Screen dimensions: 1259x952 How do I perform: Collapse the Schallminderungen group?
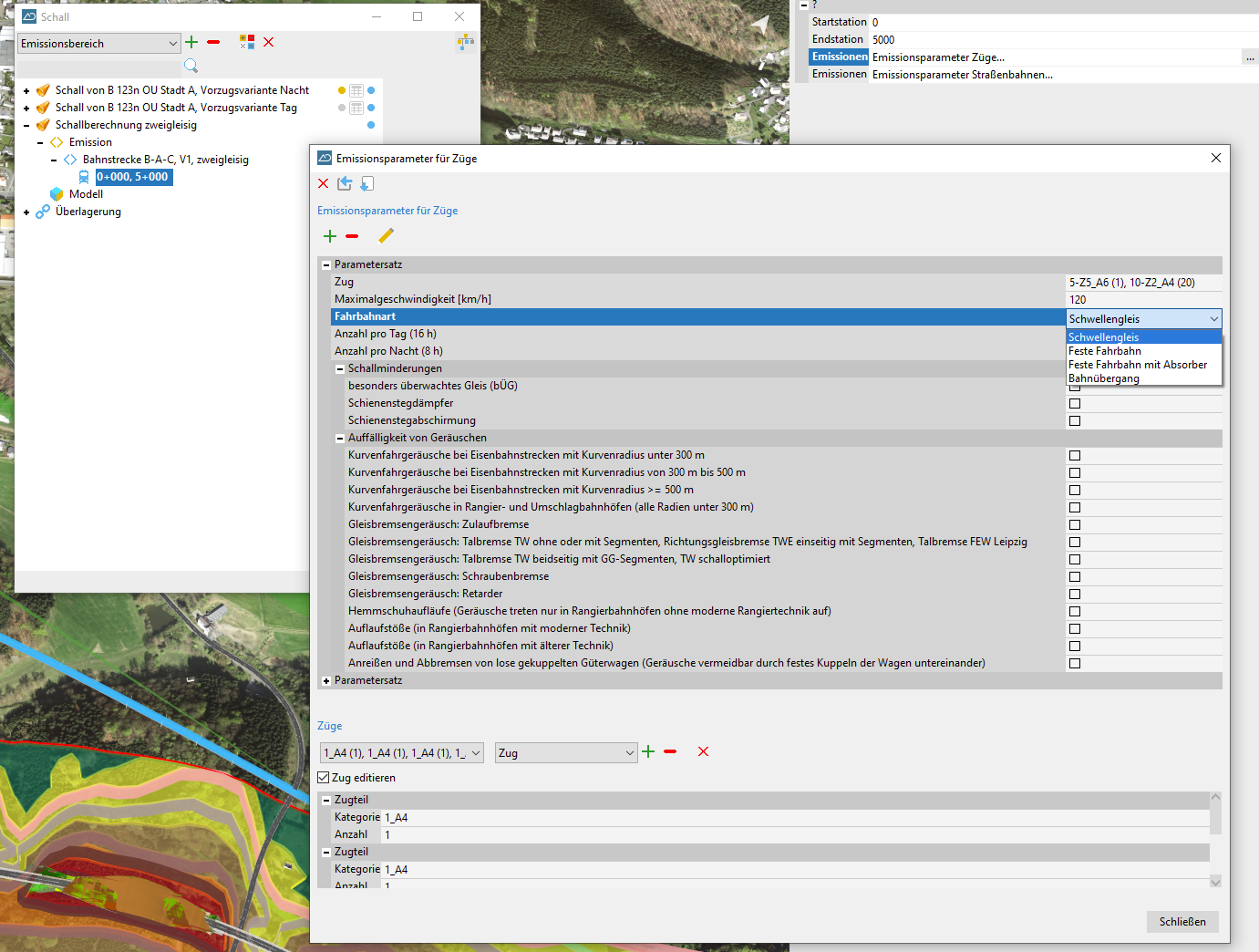pyautogui.click(x=340, y=369)
